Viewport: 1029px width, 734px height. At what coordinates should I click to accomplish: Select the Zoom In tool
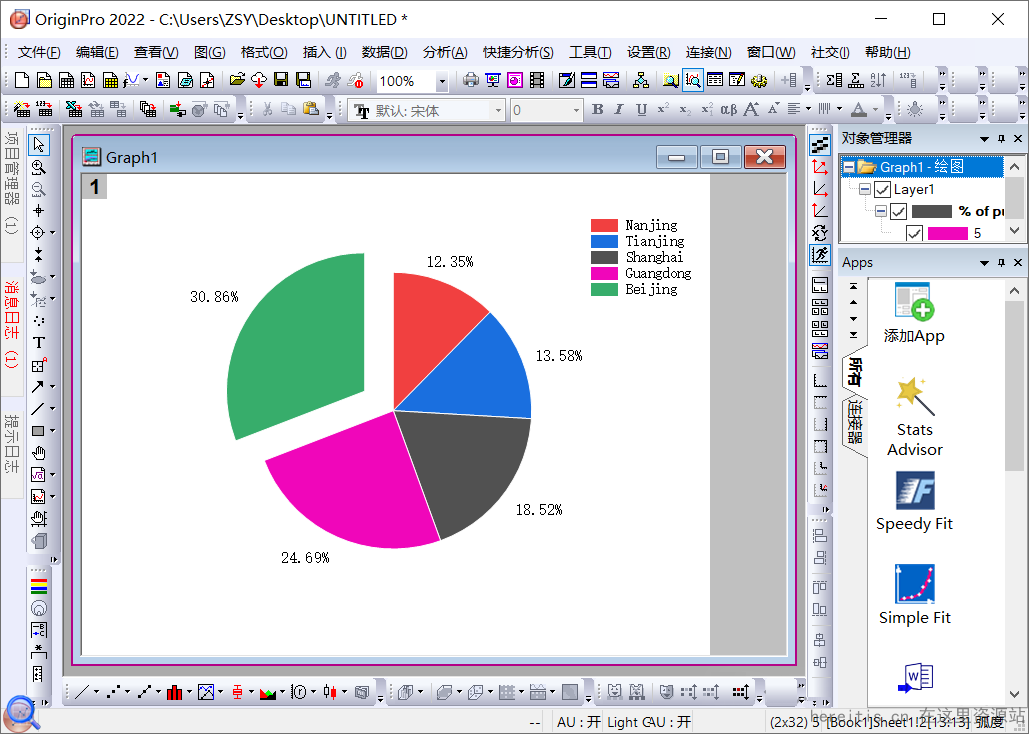39,167
